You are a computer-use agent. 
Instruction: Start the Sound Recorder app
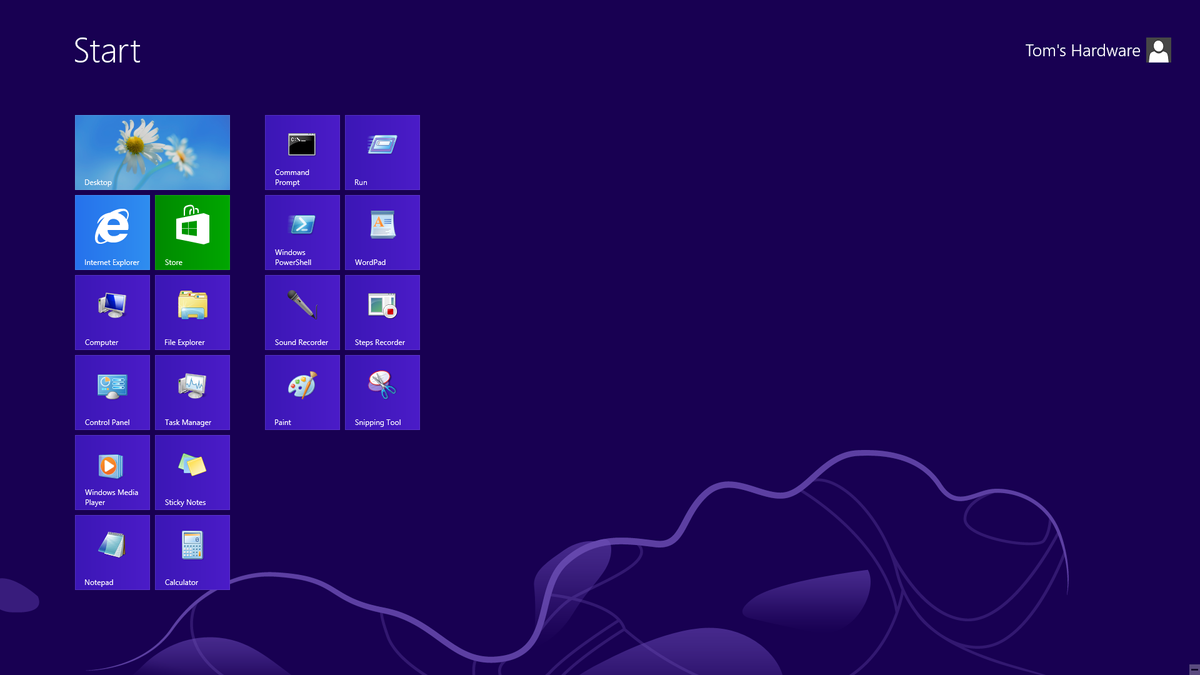[x=302, y=312]
